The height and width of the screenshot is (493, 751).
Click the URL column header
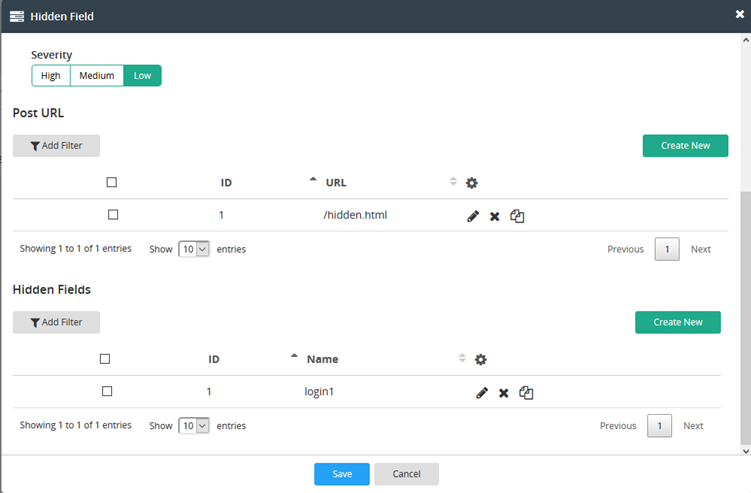pos(336,183)
